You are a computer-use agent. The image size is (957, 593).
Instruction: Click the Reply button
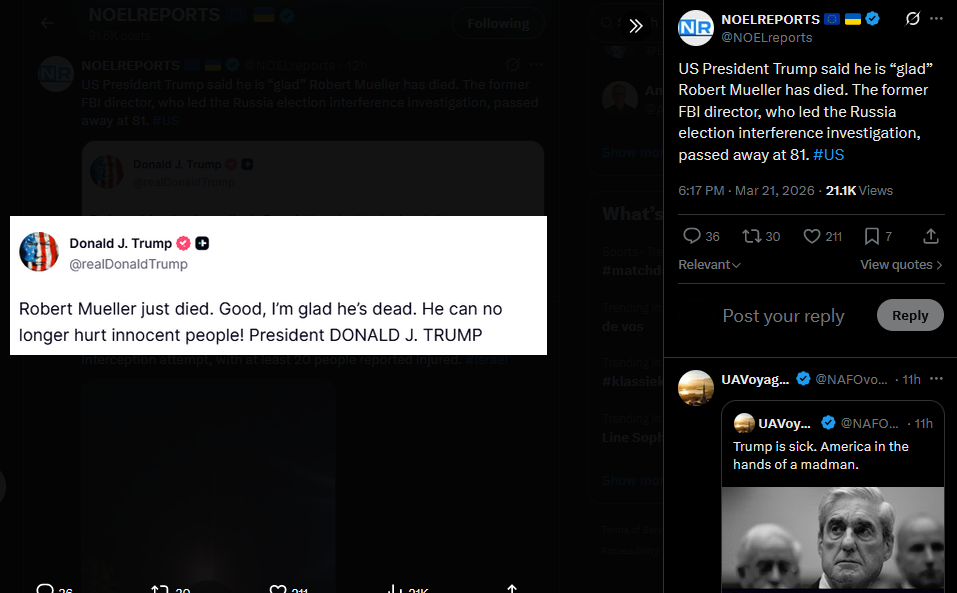tap(910, 315)
